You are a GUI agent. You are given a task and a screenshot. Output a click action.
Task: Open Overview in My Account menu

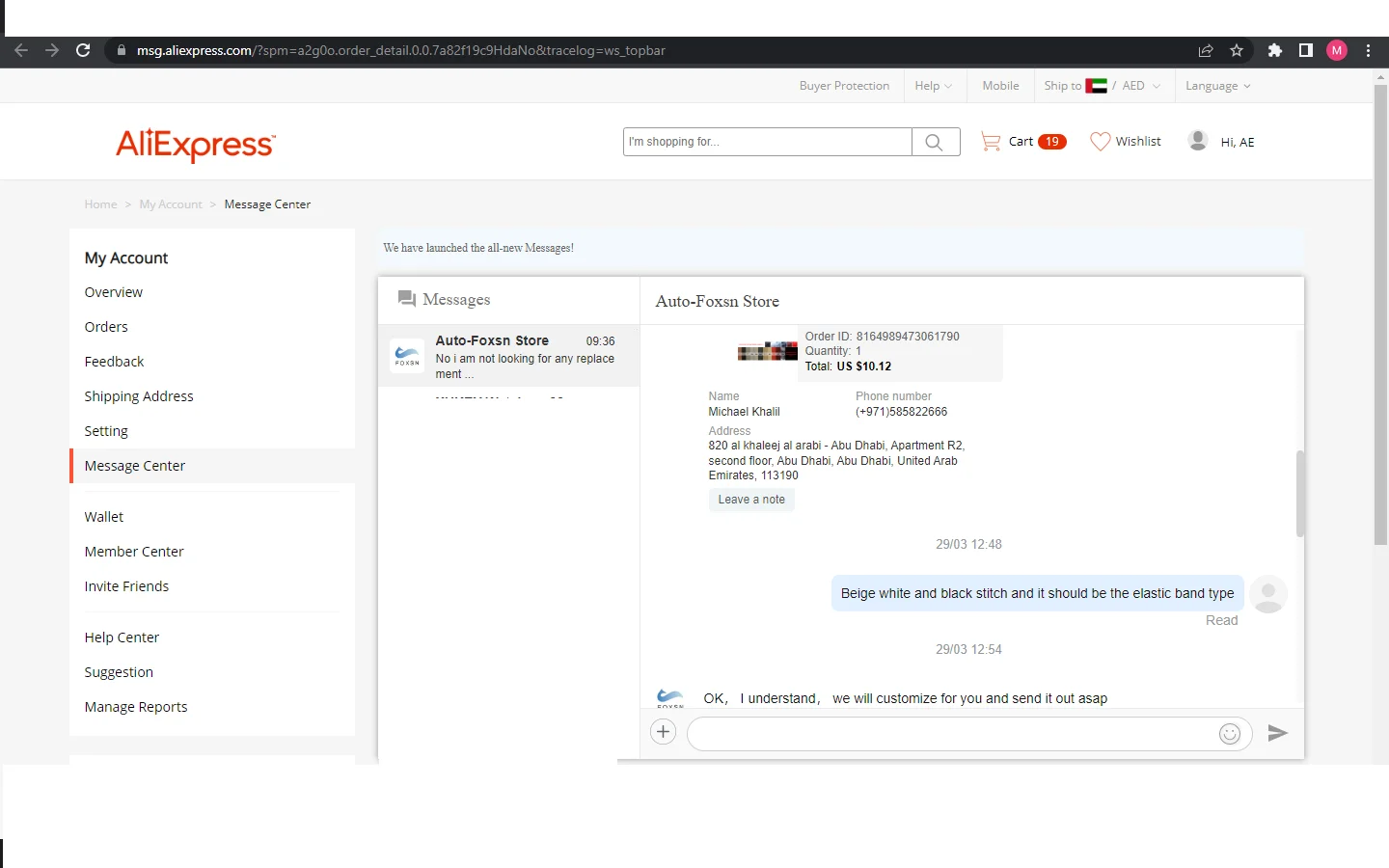113,292
